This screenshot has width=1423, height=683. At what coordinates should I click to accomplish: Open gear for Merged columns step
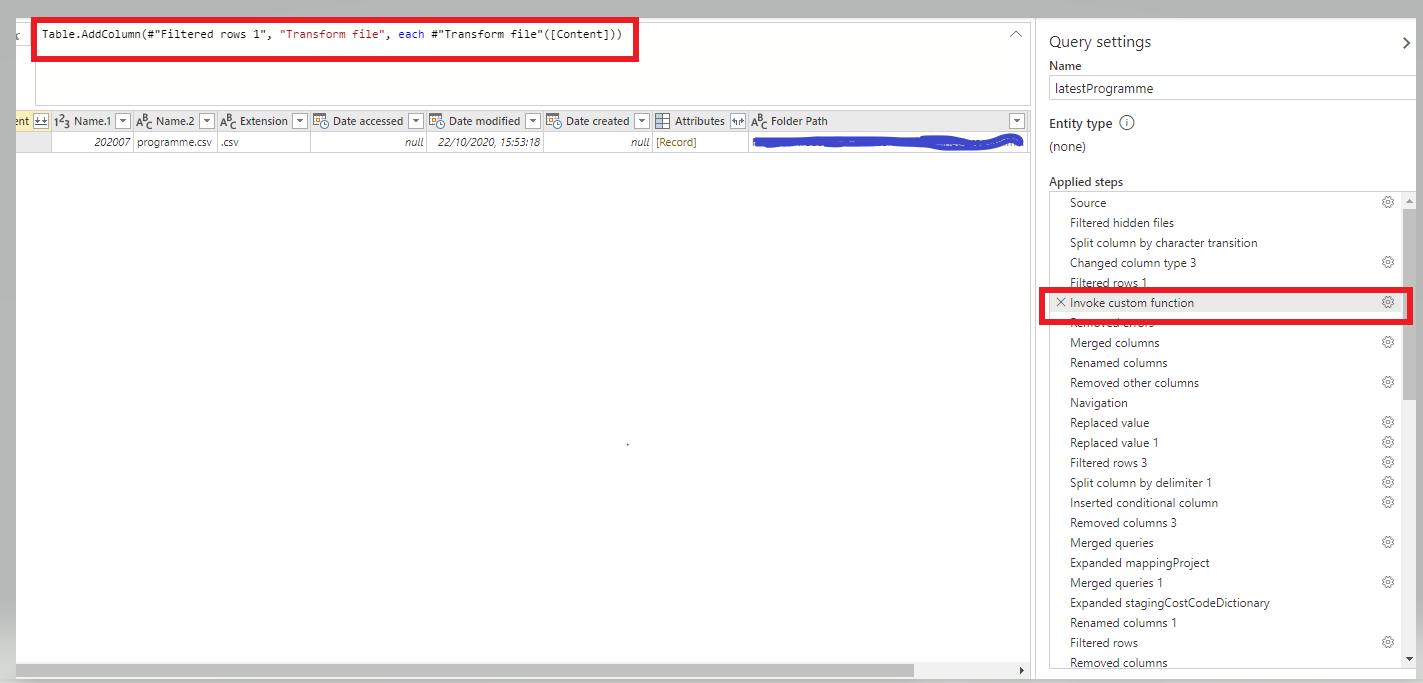click(x=1388, y=342)
